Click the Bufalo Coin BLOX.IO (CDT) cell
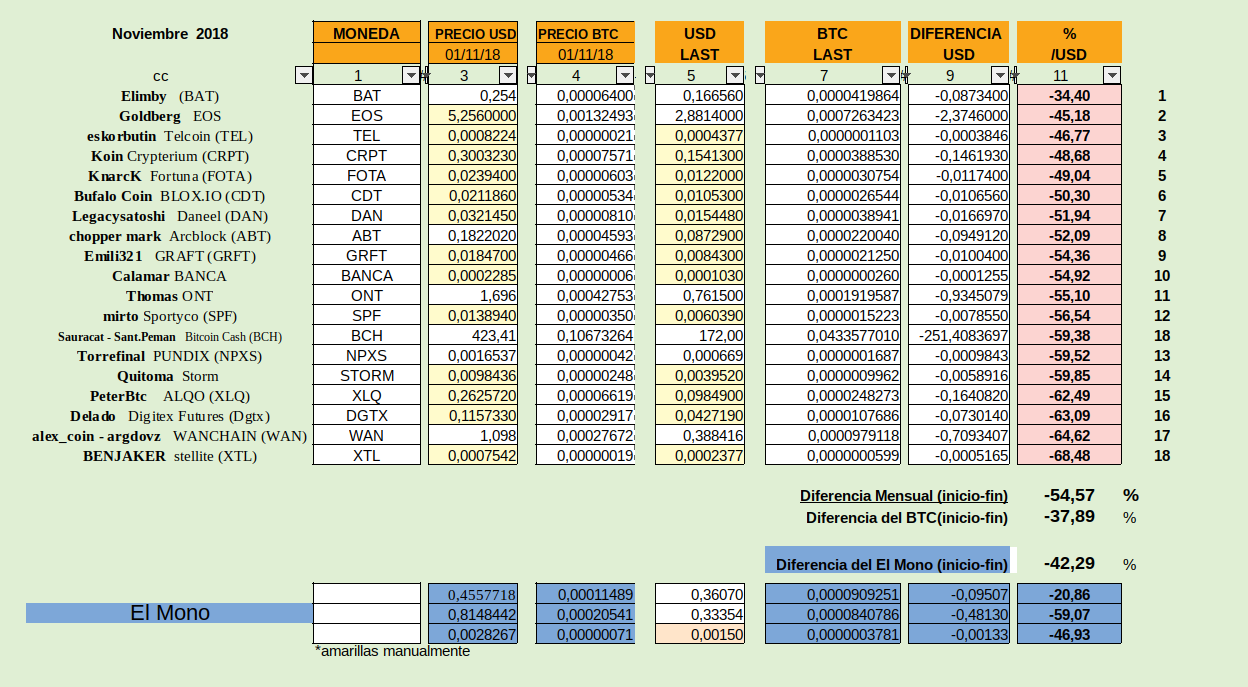1248x687 pixels. click(x=170, y=196)
